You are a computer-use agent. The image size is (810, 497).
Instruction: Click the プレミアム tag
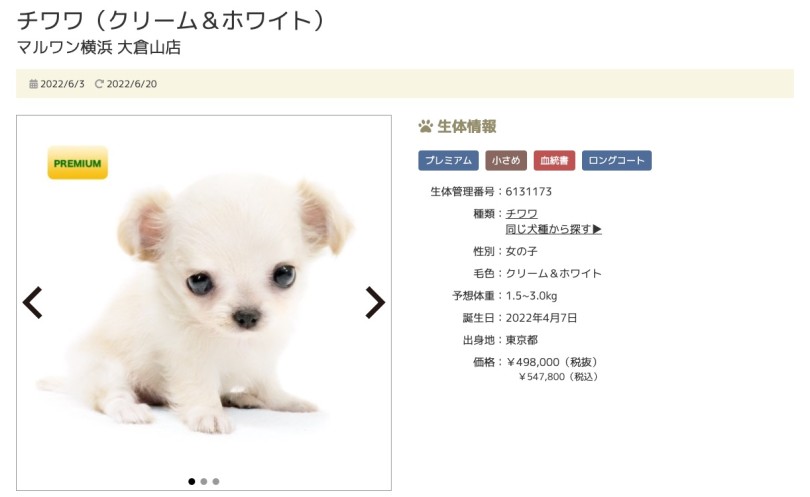point(448,161)
